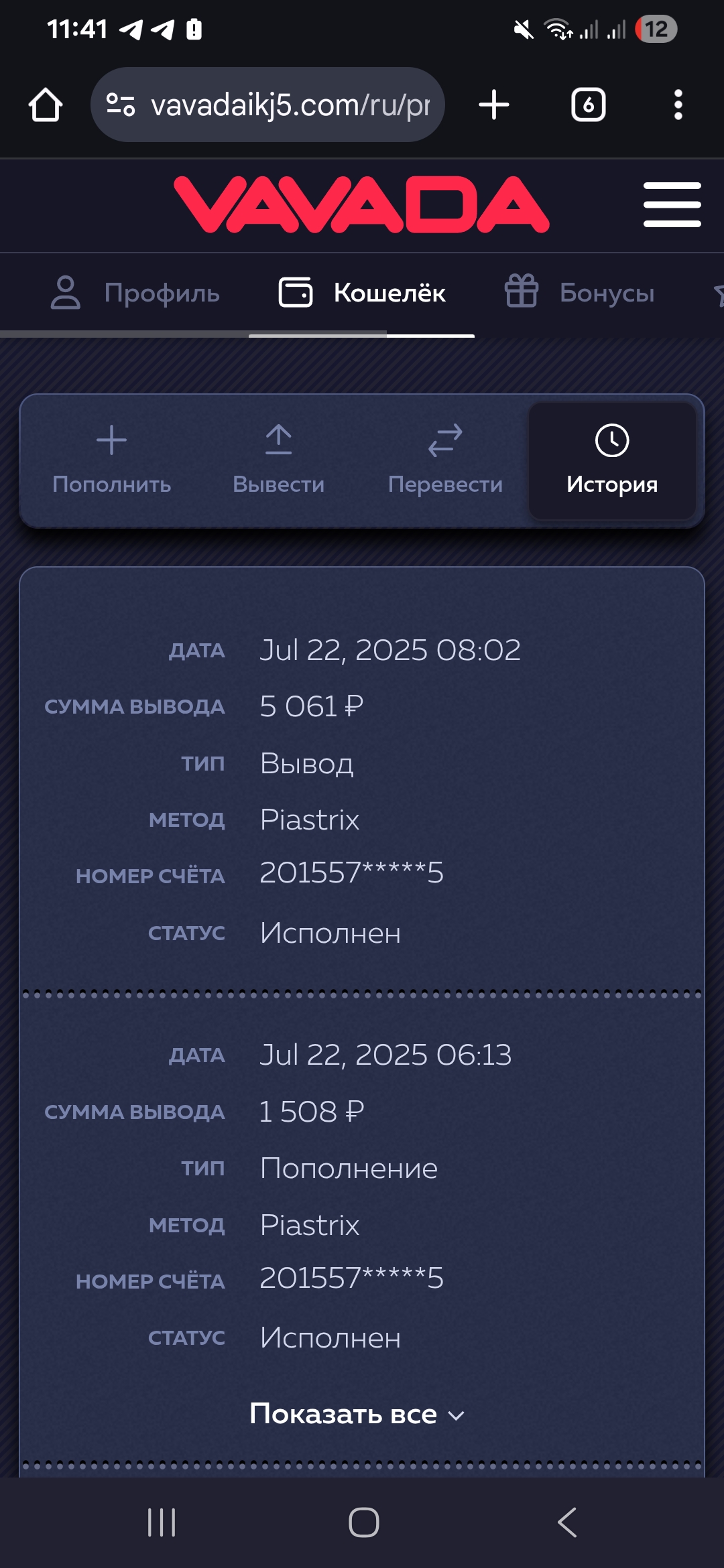This screenshot has height=1568, width=724.
Task: Tap the address bar URL field
Action: (290, 105)
